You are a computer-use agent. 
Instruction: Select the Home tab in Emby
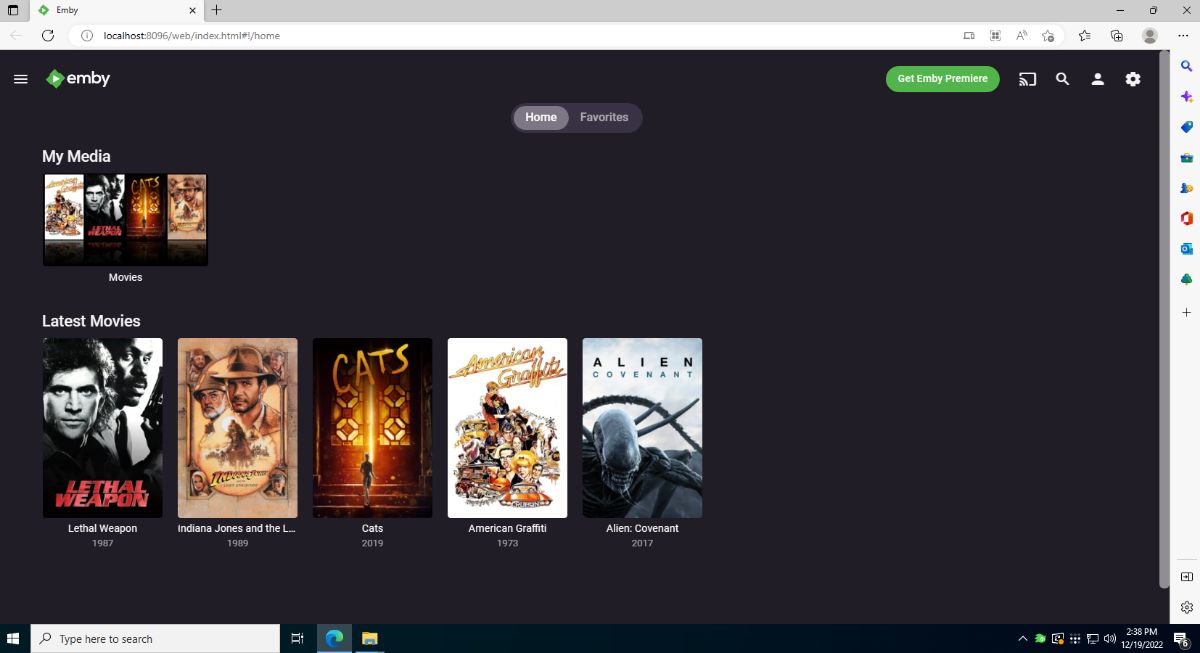coord(540,117)
